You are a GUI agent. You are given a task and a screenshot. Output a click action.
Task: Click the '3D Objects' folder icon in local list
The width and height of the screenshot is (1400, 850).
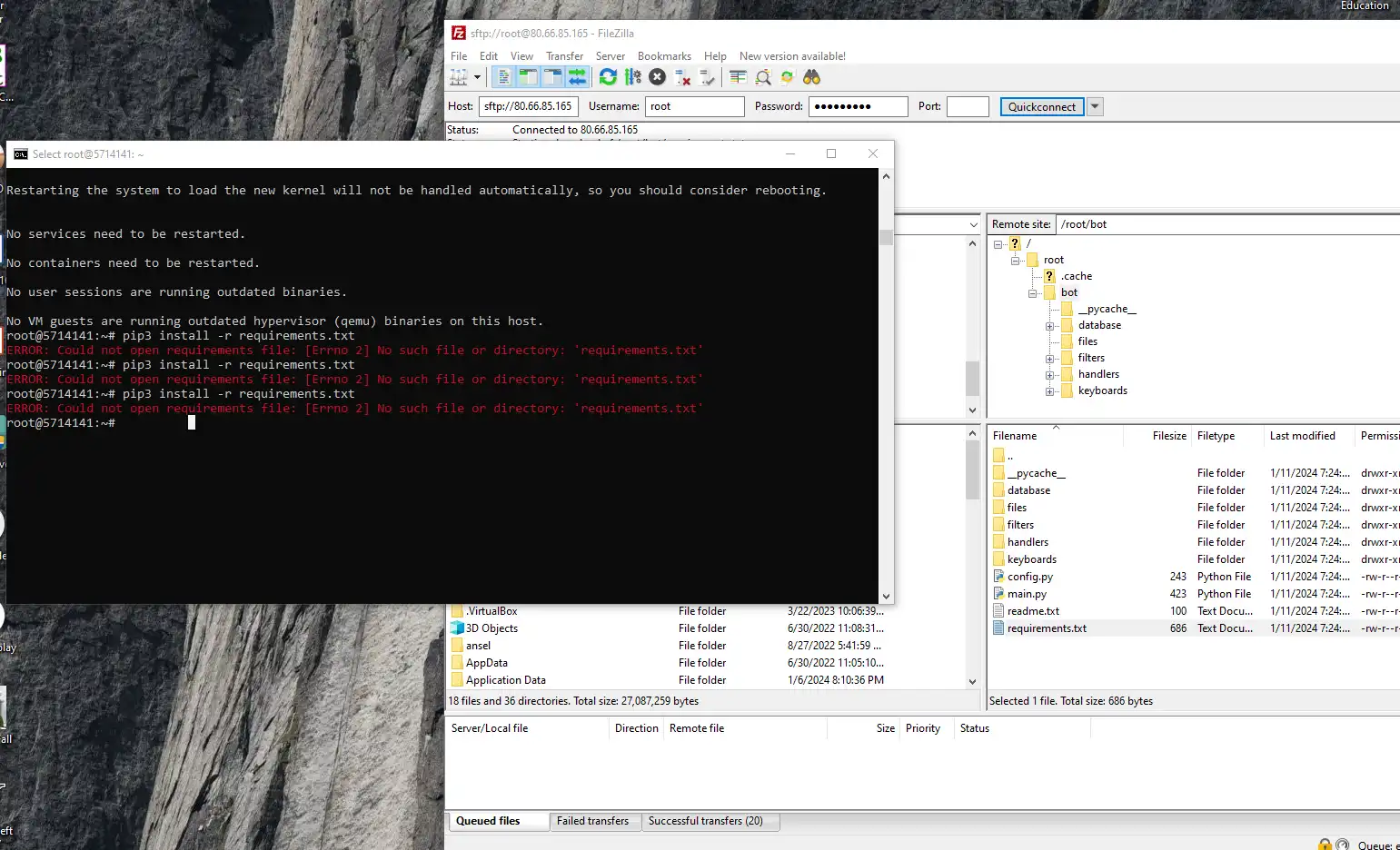point(458,628)
